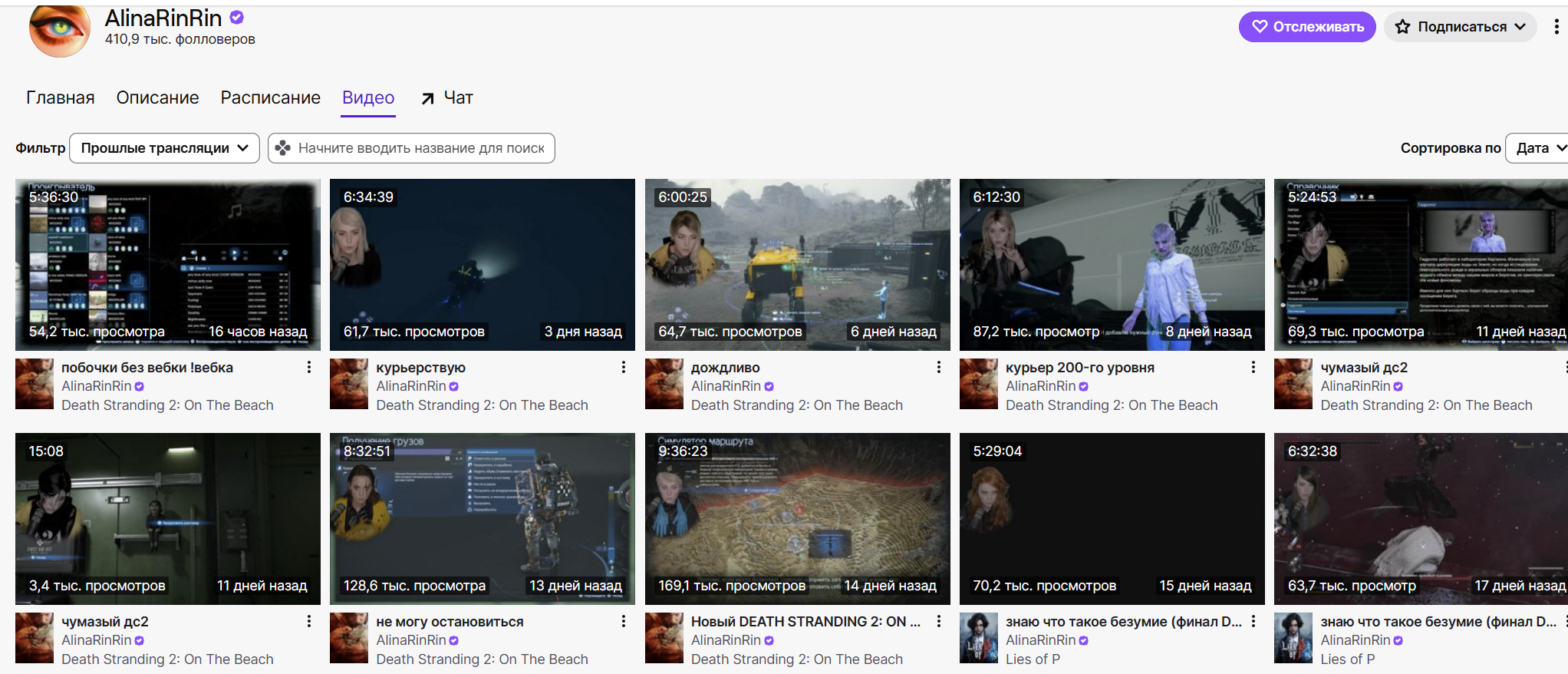The height and width of the screenshot is (674, 1568).
Task: Open video title 'побочки без вебки !вебка'
Action: 147,368
